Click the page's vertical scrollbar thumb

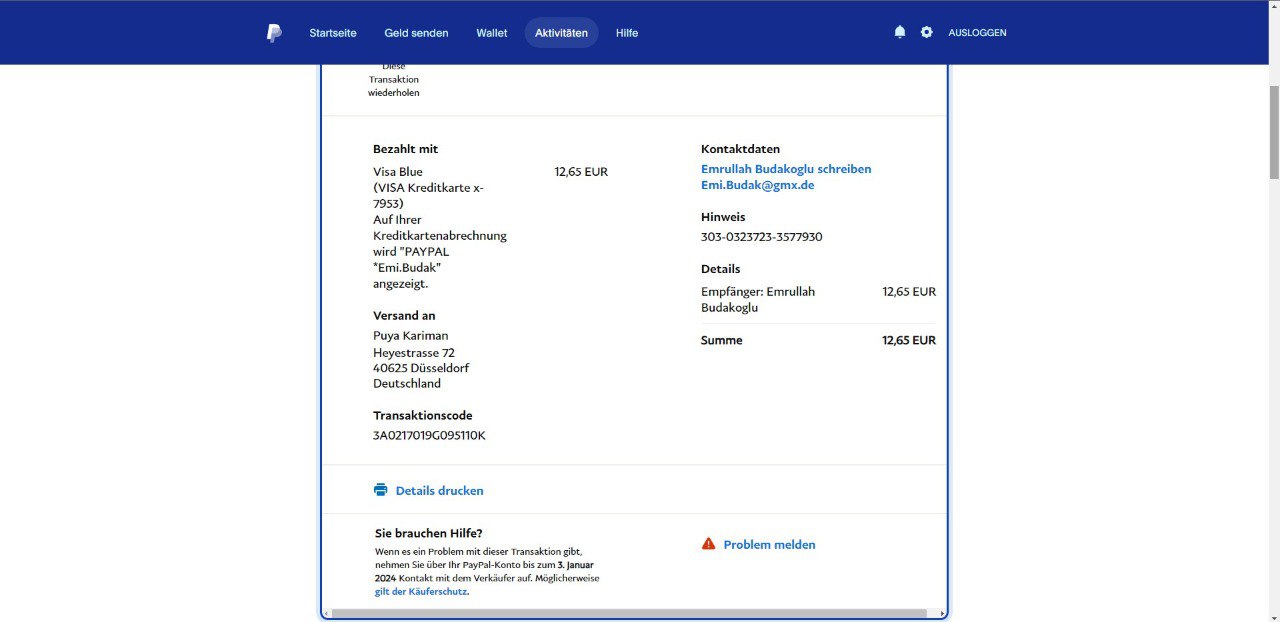tap(1273, 130)
